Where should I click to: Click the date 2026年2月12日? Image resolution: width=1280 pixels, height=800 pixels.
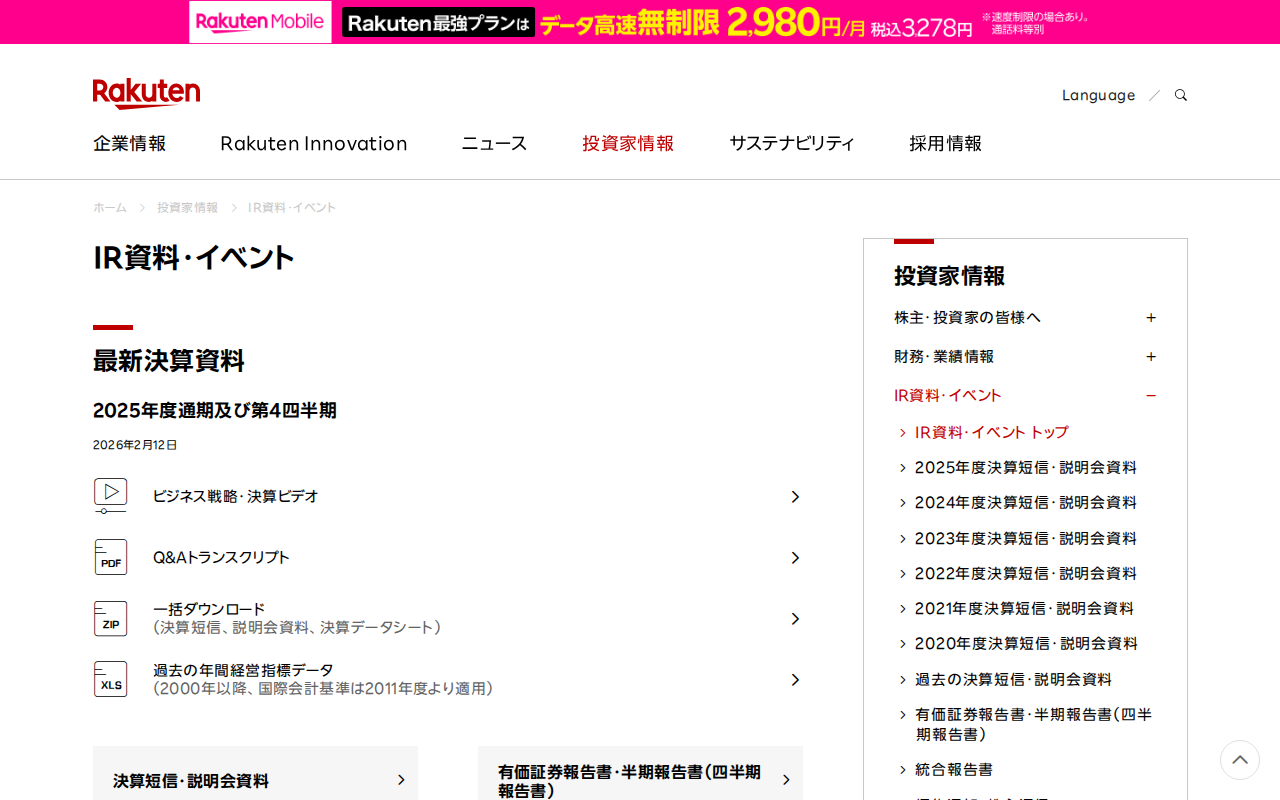coord(135,445)
